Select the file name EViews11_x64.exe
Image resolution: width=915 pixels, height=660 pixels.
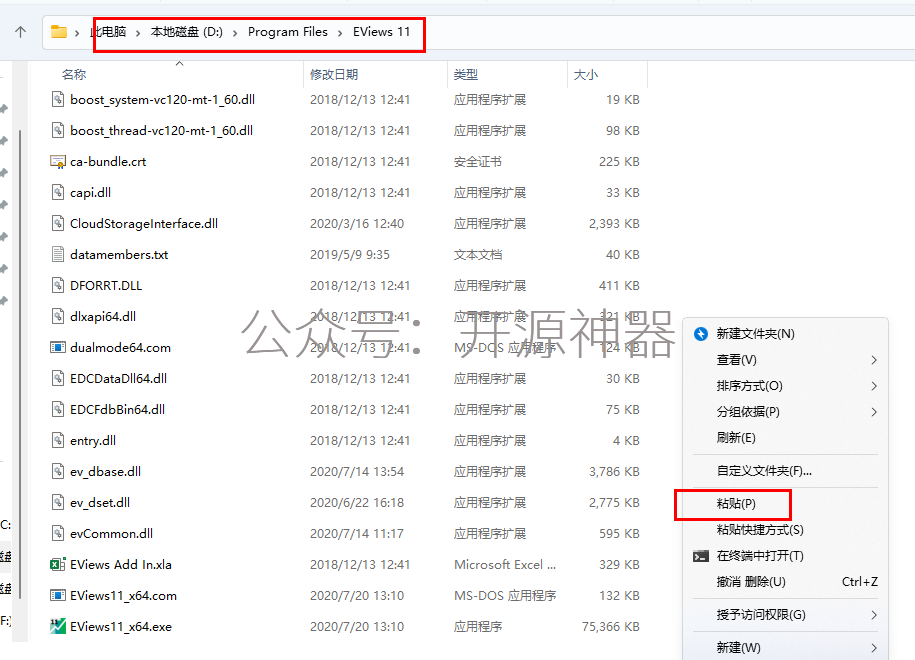pyautogui.click(x=121, y=627)
